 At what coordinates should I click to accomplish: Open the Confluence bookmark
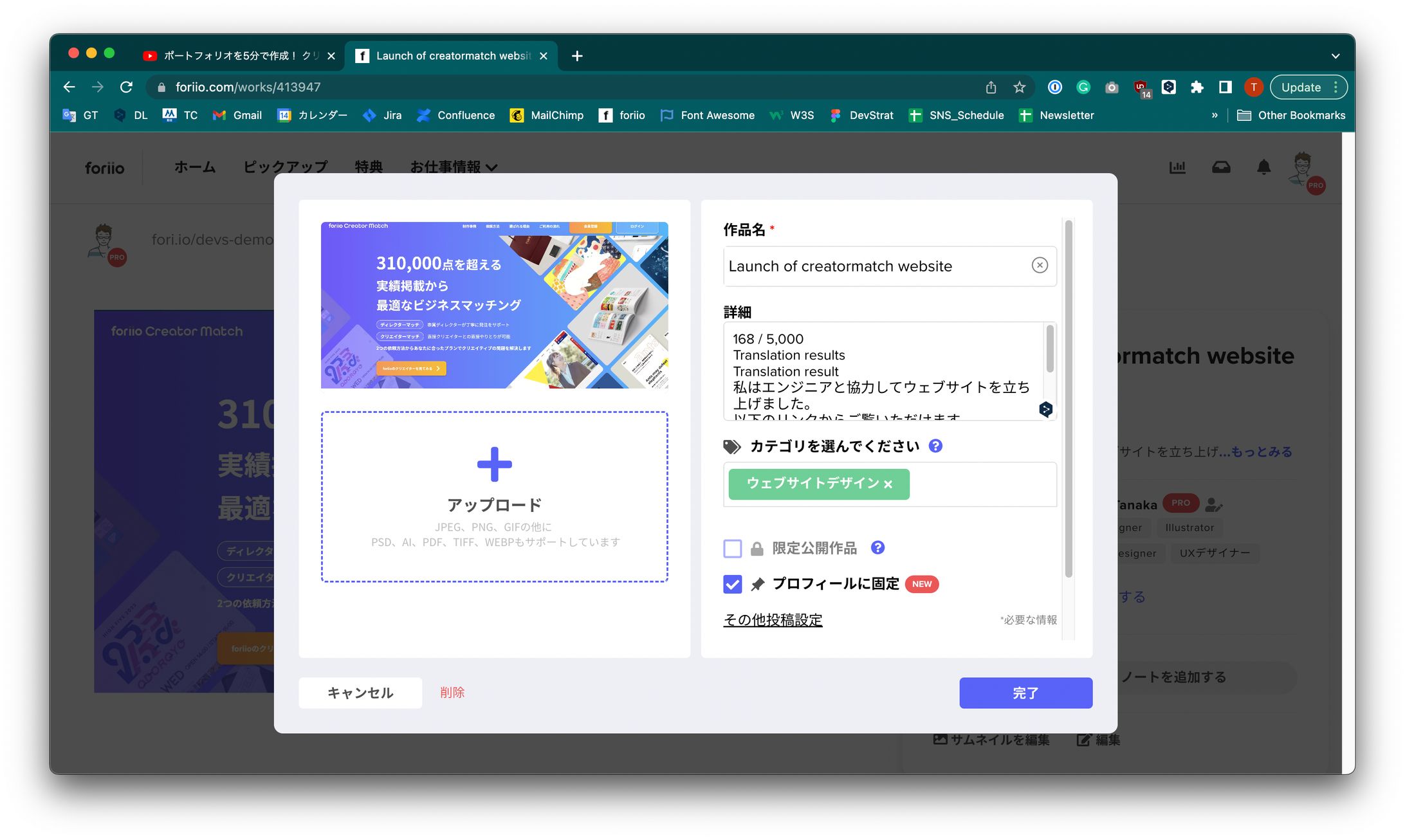click(x=455, y=115)
